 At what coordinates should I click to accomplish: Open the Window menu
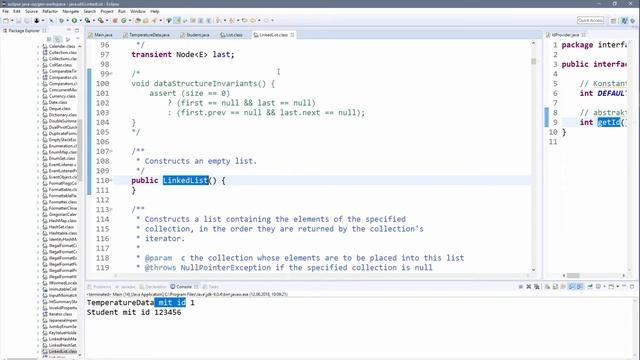point(138,11)
